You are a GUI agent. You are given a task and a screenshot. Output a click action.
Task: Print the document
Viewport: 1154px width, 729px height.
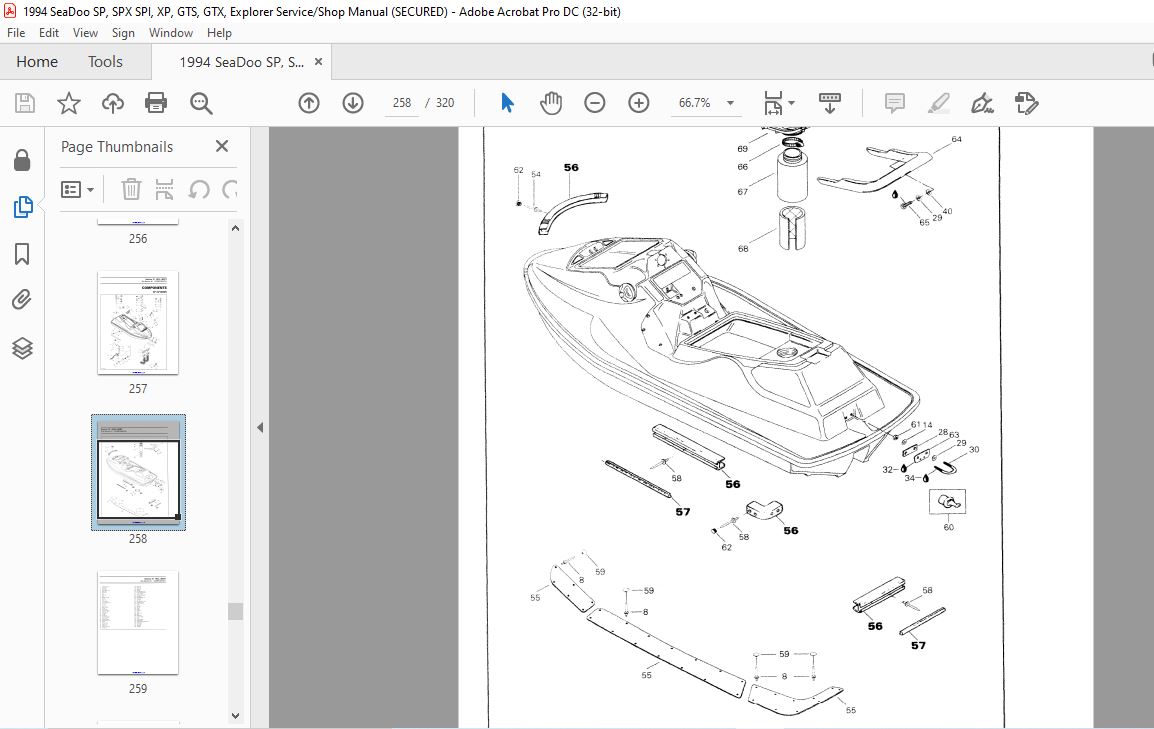pos(156,103)
